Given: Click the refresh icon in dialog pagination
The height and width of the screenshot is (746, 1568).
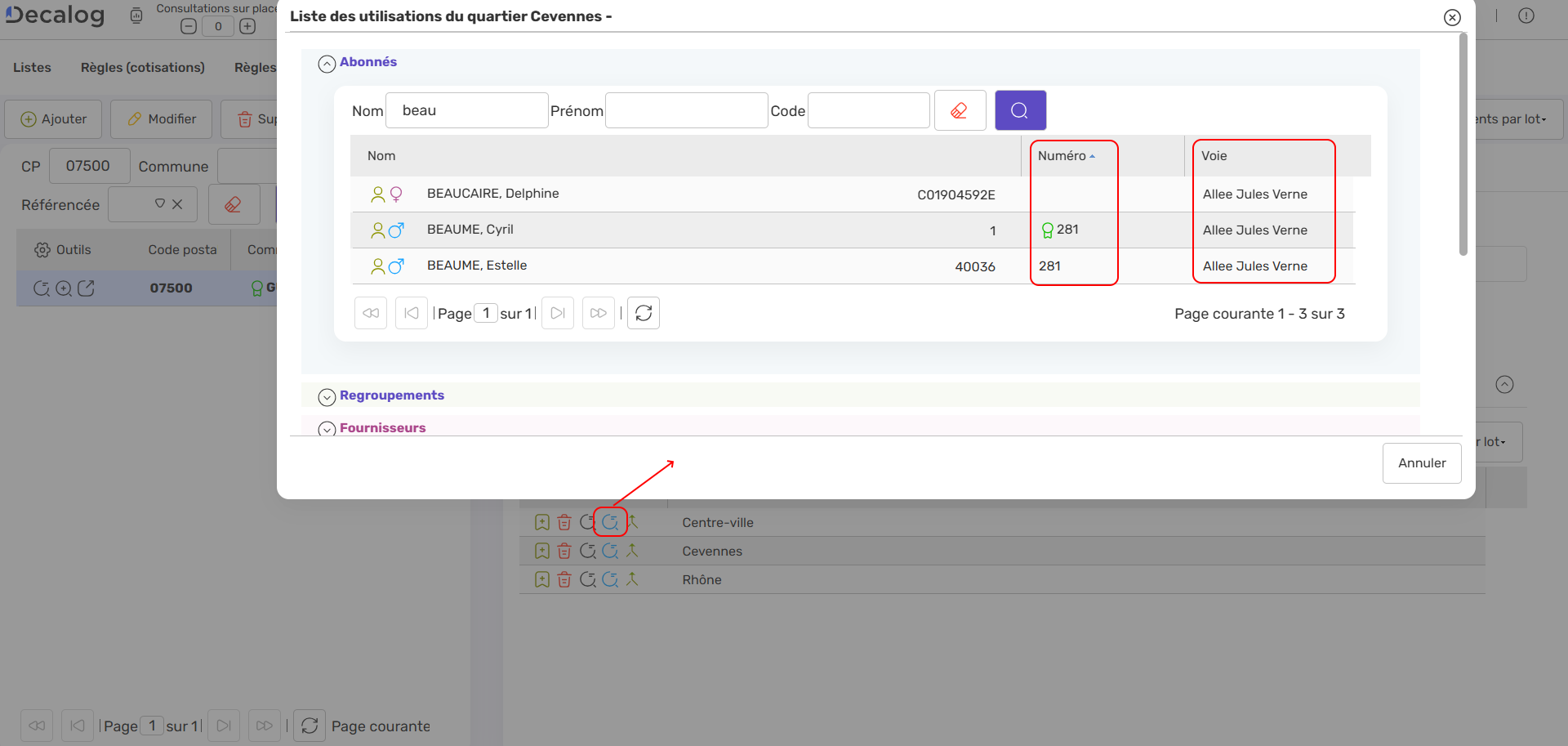Looking at the screenshot, I should coord(644,313).
